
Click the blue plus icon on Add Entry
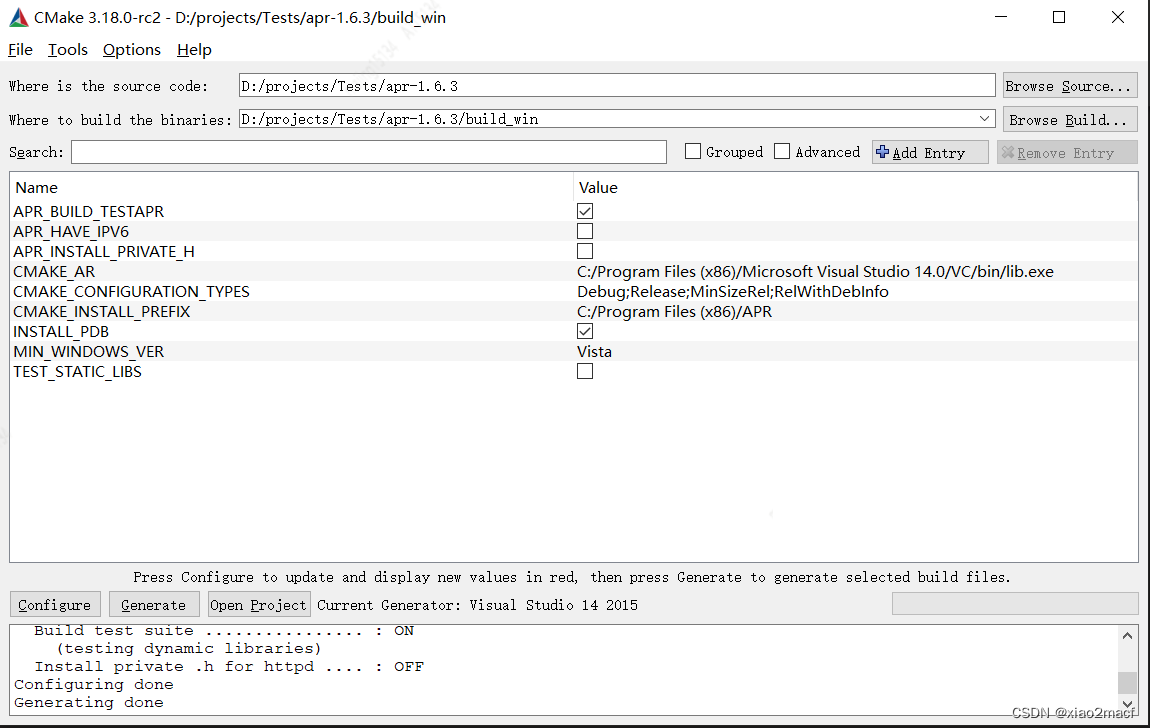pyautogui.click(x=882, y=151)
